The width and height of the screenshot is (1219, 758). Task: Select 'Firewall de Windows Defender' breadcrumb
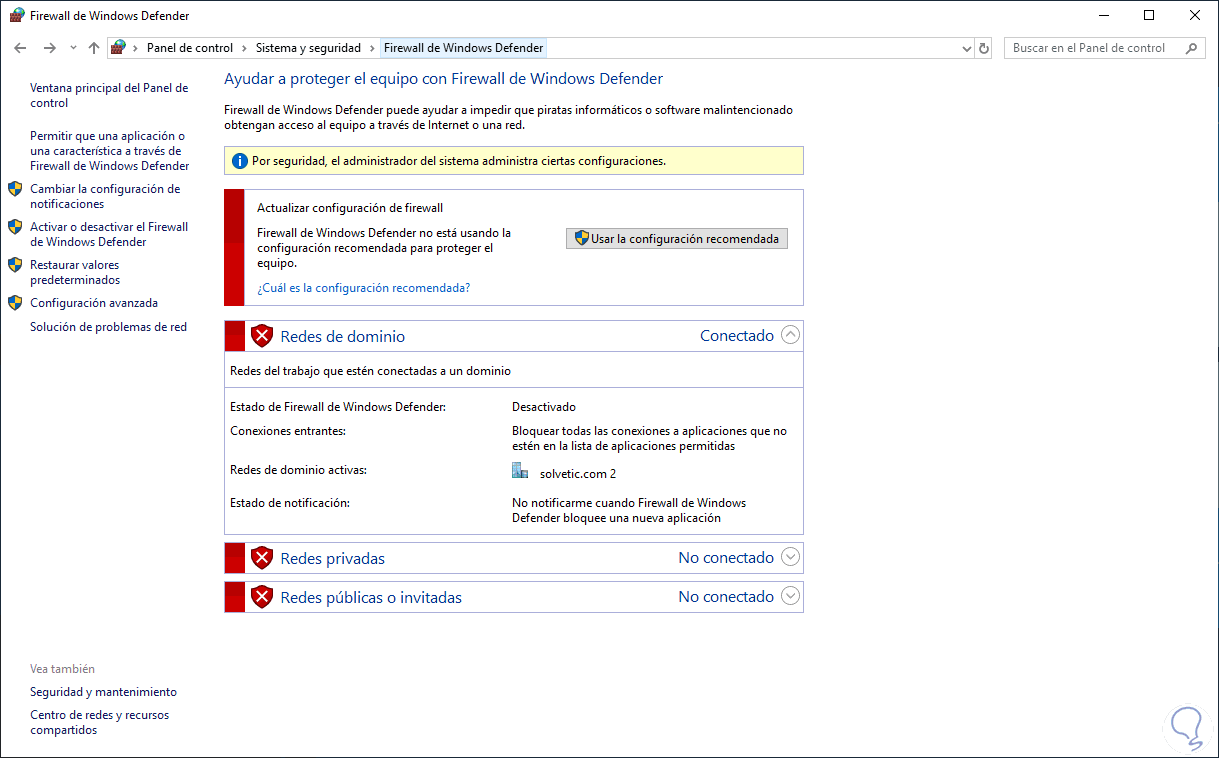[x=464, y=48]
